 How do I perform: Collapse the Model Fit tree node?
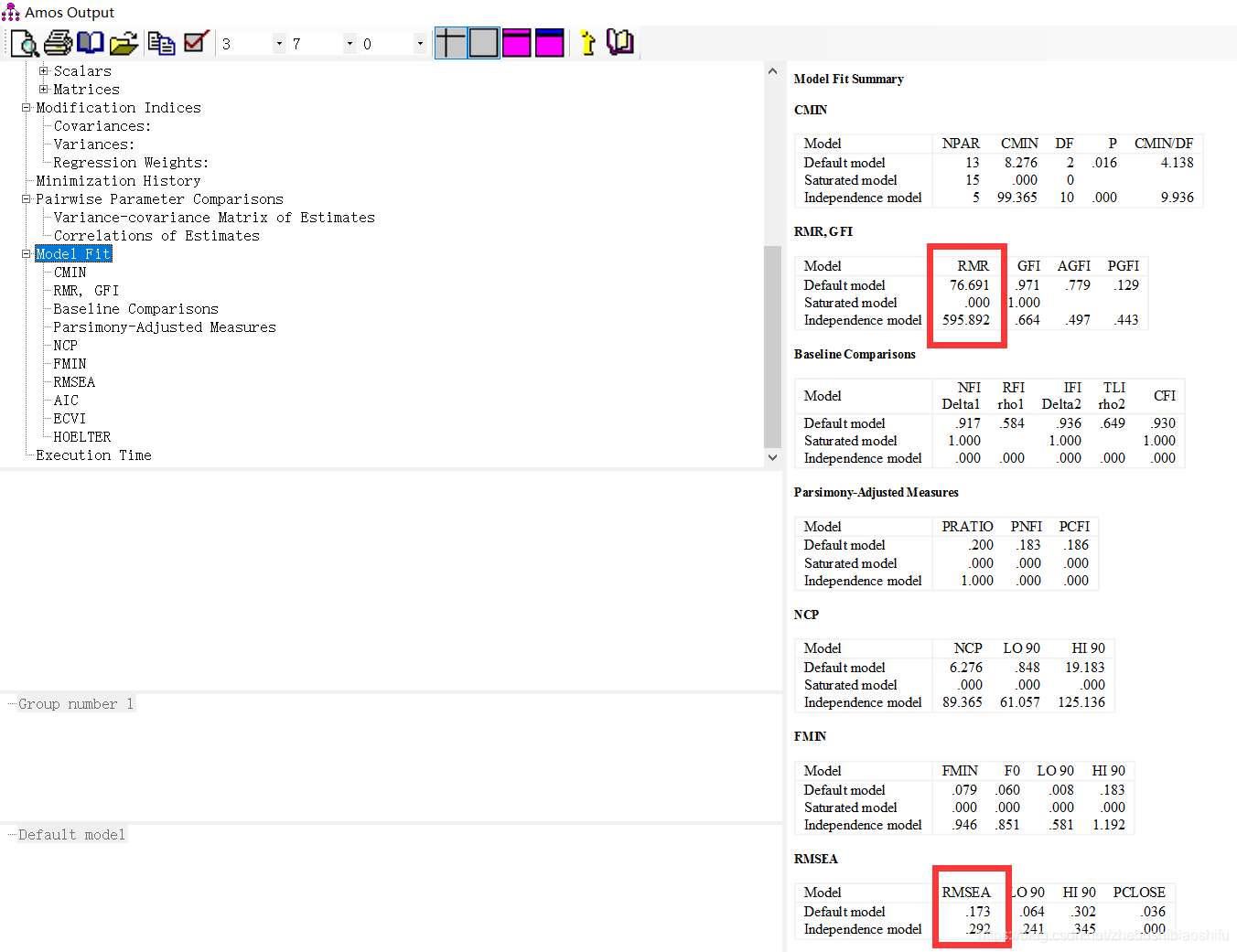pos(26,253)
